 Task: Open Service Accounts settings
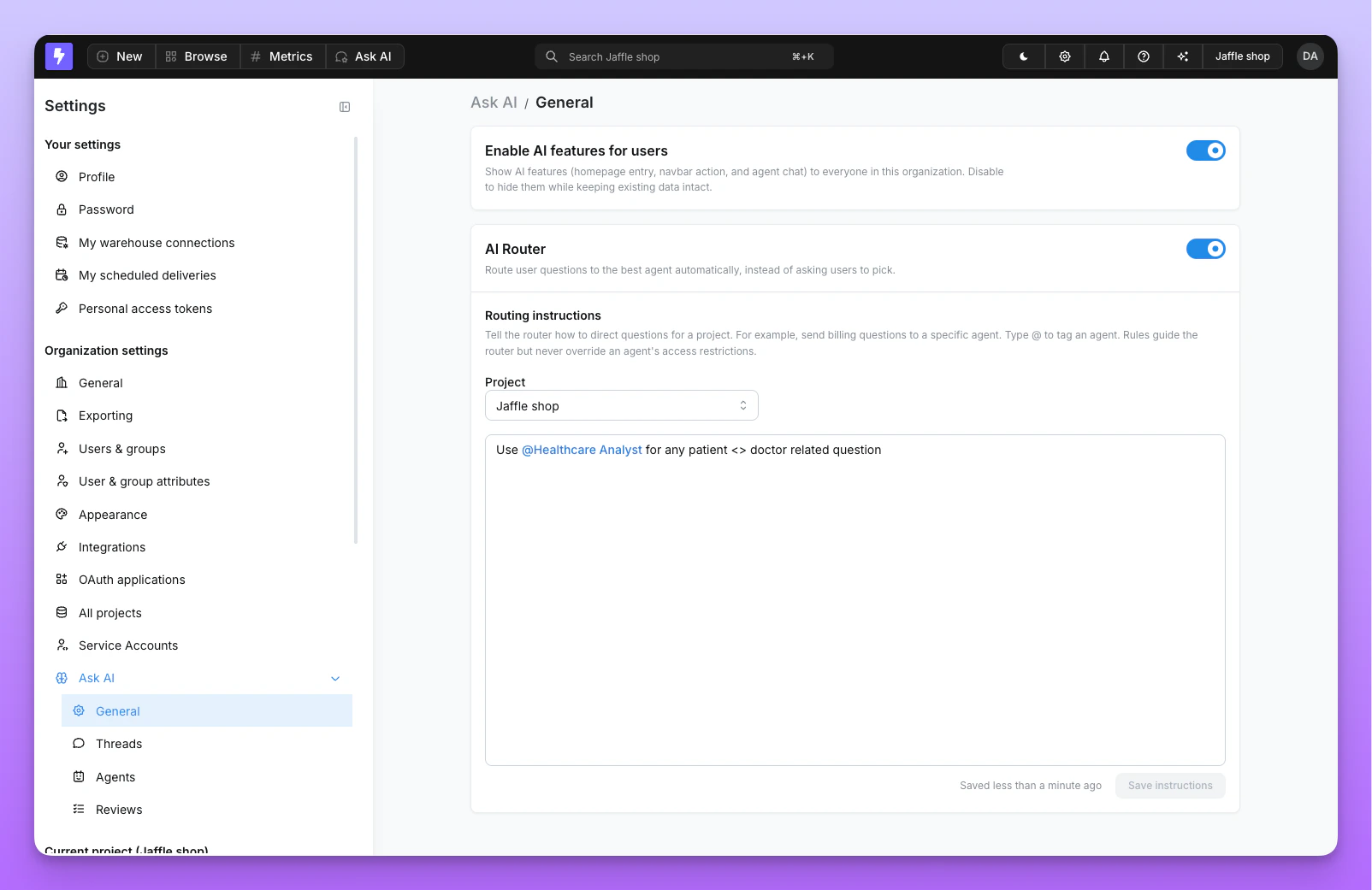point(198,645)
